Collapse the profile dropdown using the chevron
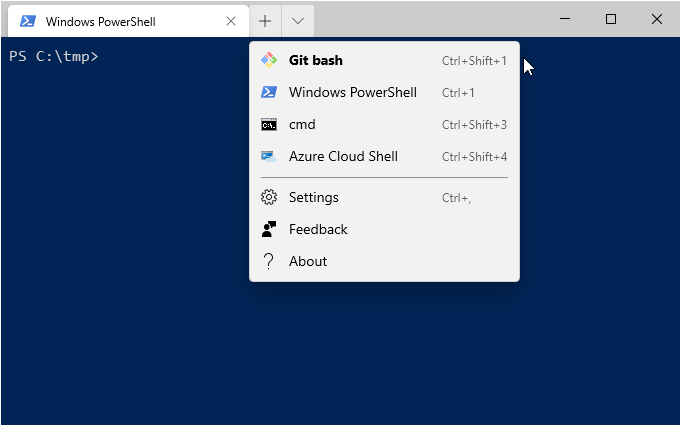Viewport: 681px width, 426px height. coord(298,20)
